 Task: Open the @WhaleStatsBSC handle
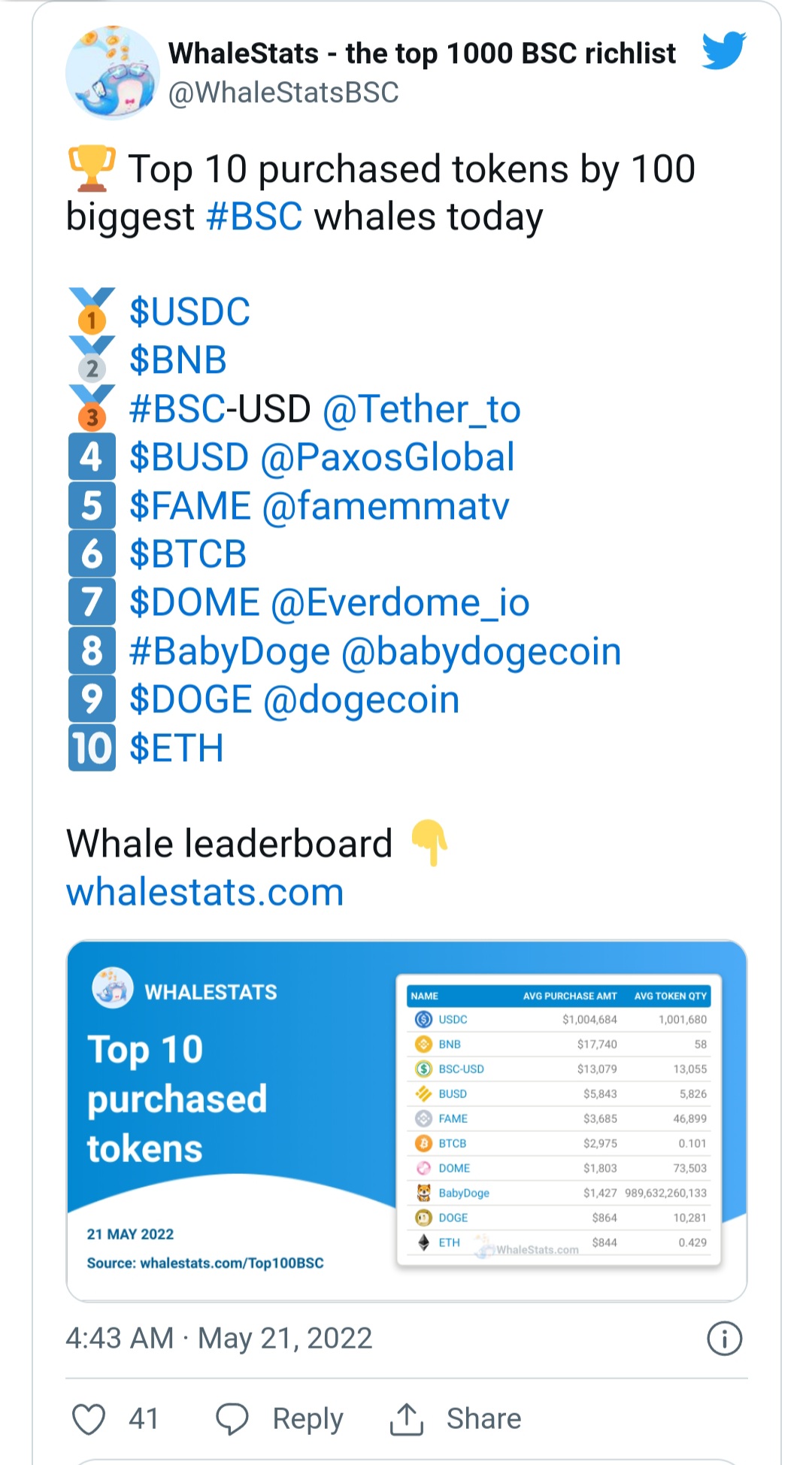[x=283, y=93]
